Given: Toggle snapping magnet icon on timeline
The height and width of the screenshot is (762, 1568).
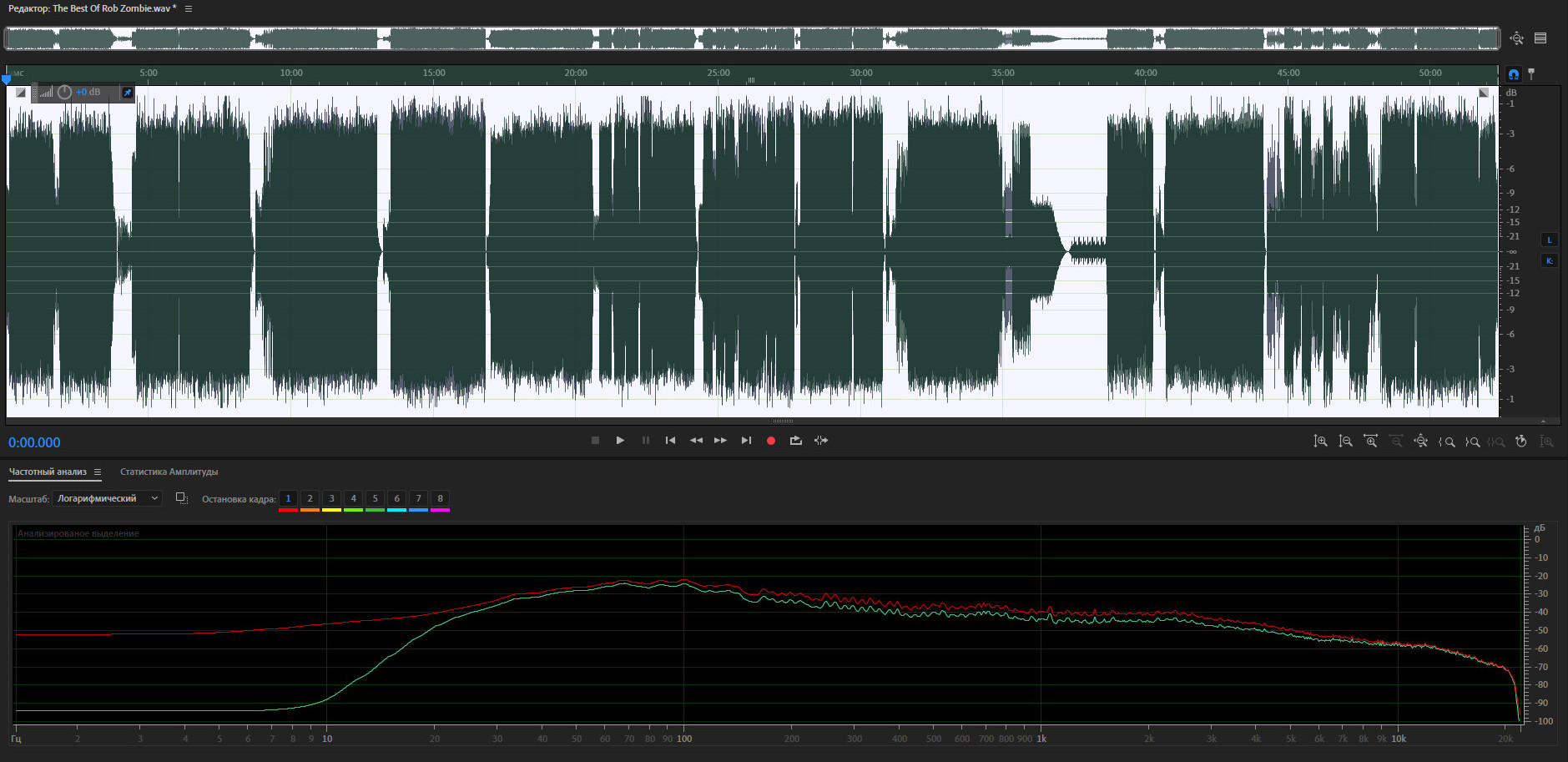Looking at the screenshot, I should click(x=1514, y=74).
